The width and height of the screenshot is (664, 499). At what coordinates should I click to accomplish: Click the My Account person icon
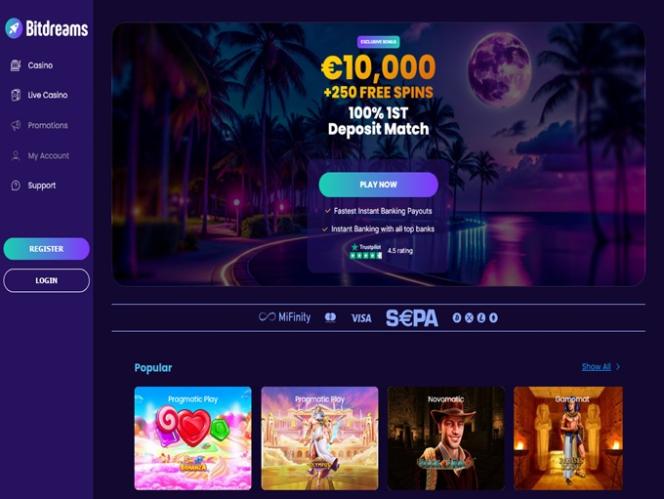click(x=16, y=155)
